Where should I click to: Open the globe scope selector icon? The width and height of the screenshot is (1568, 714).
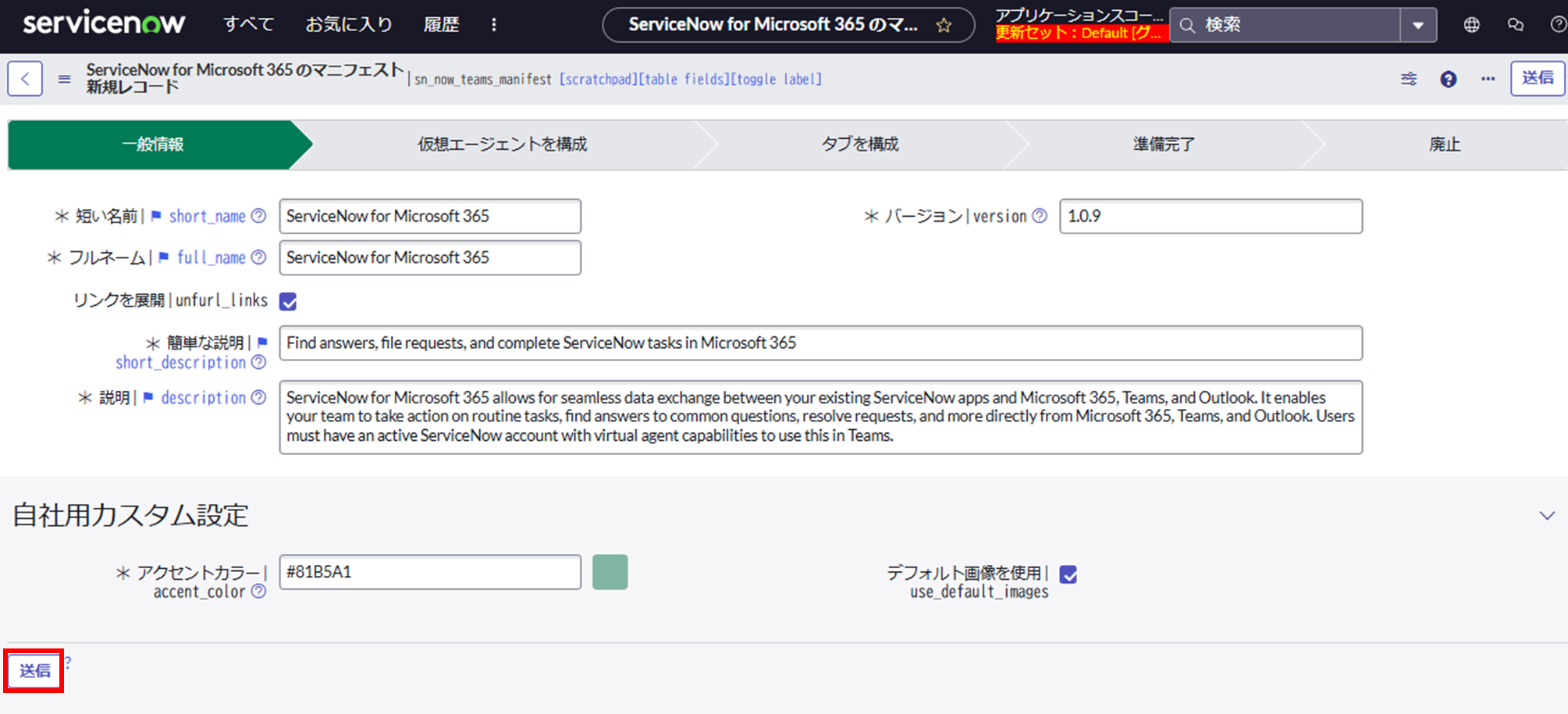[1471, 25]
